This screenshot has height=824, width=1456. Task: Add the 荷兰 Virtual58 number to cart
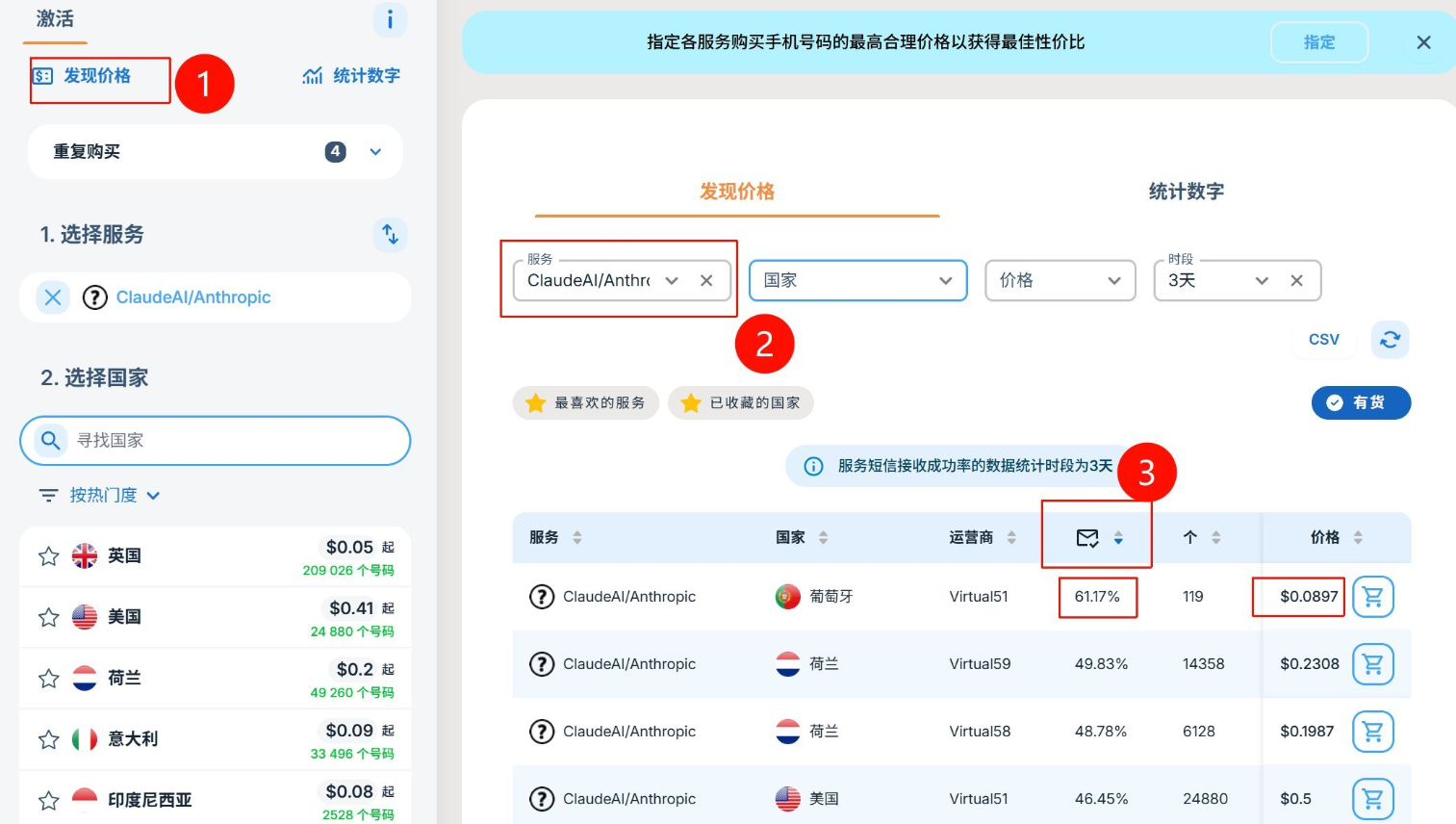(1373, 732)
